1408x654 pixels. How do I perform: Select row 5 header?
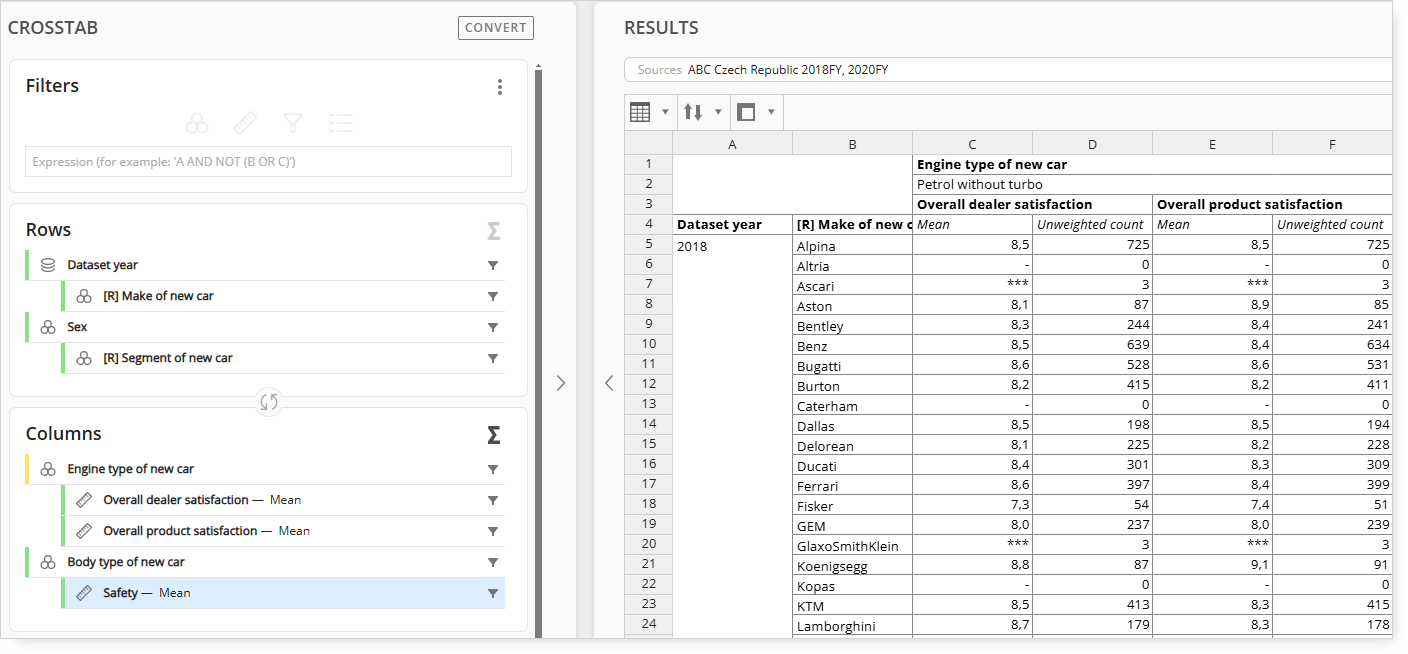tap(648, 244)
